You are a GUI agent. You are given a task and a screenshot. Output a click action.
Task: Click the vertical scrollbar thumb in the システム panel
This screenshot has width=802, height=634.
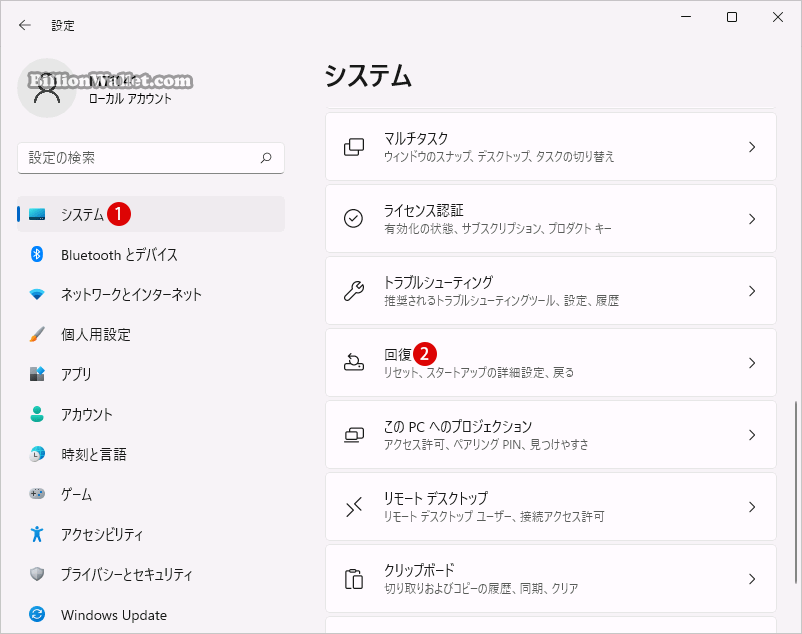click(x=796, y=492)
